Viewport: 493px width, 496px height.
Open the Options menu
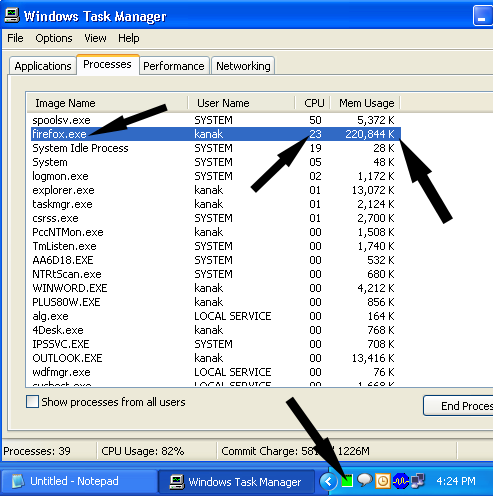(x=54, y=38)
